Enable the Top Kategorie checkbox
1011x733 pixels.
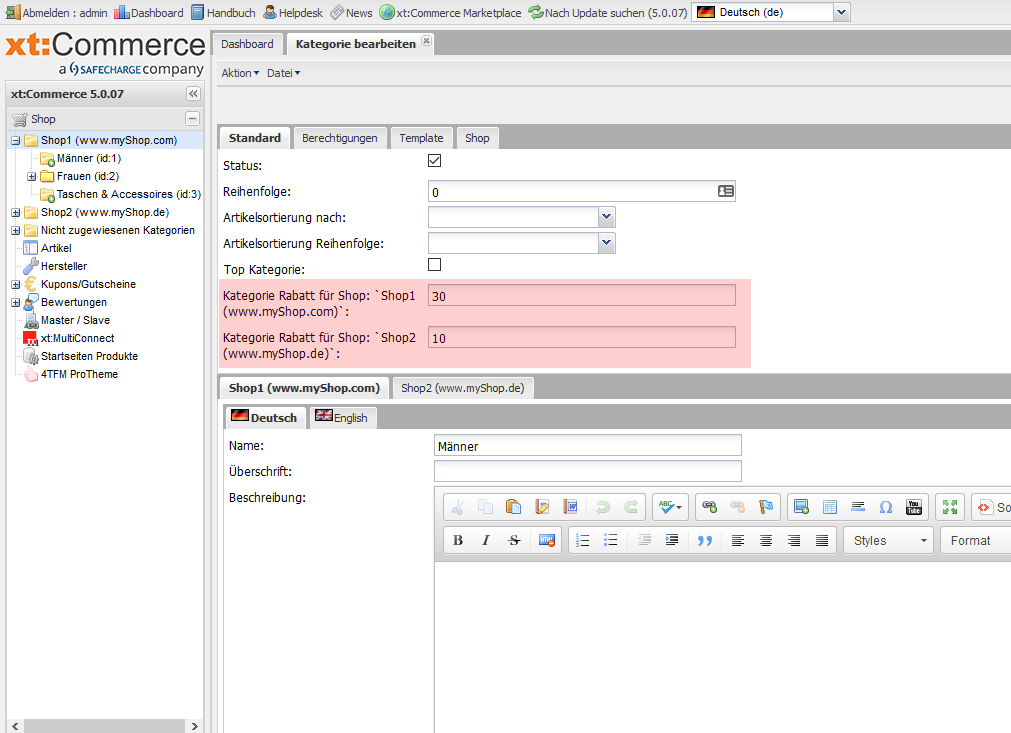[434, 265]
